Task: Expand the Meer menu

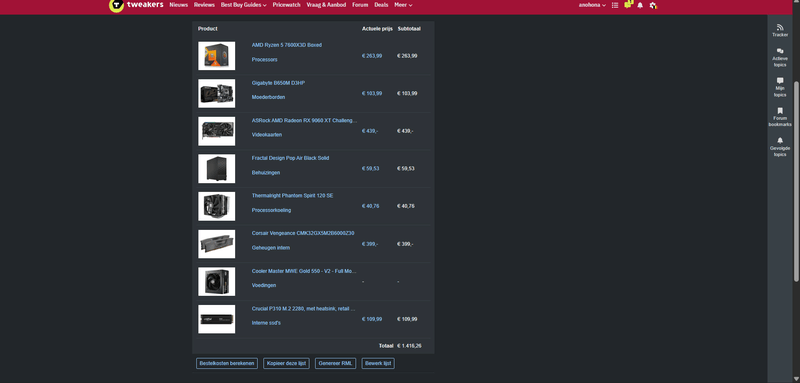Action: point(403,5)
